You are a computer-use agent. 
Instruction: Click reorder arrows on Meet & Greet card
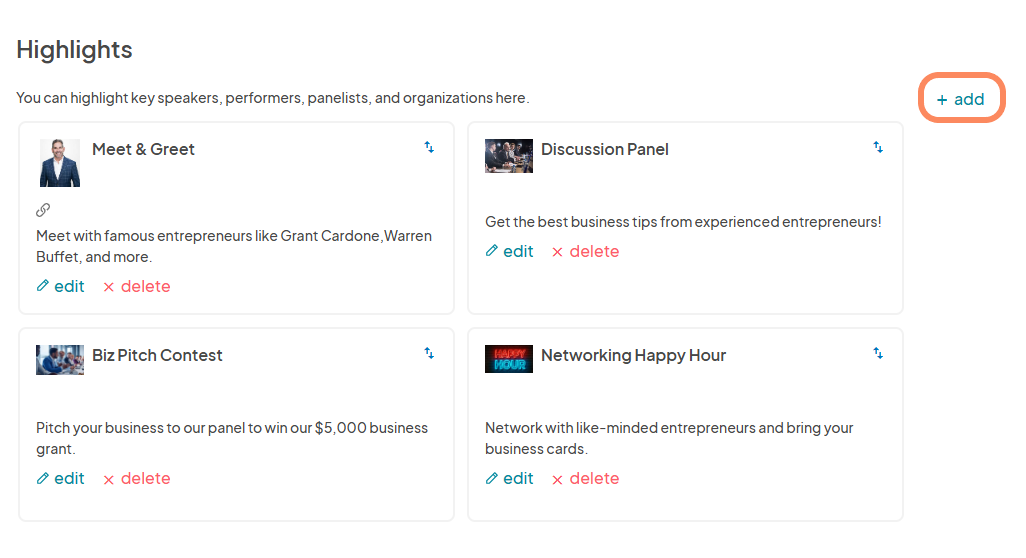tap(429, 147)
